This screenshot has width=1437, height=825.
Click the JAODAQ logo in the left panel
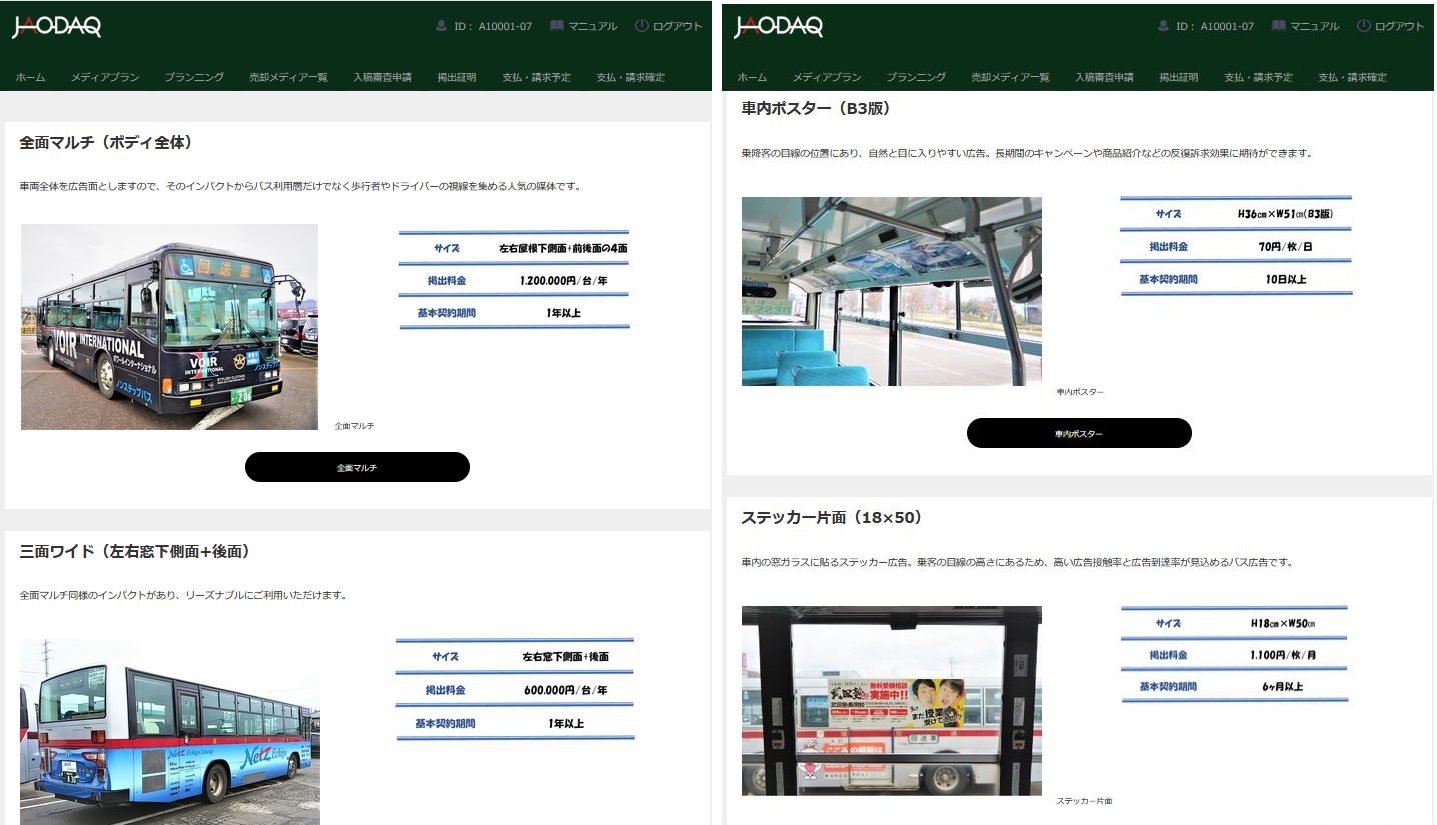[x=57, y=27]
